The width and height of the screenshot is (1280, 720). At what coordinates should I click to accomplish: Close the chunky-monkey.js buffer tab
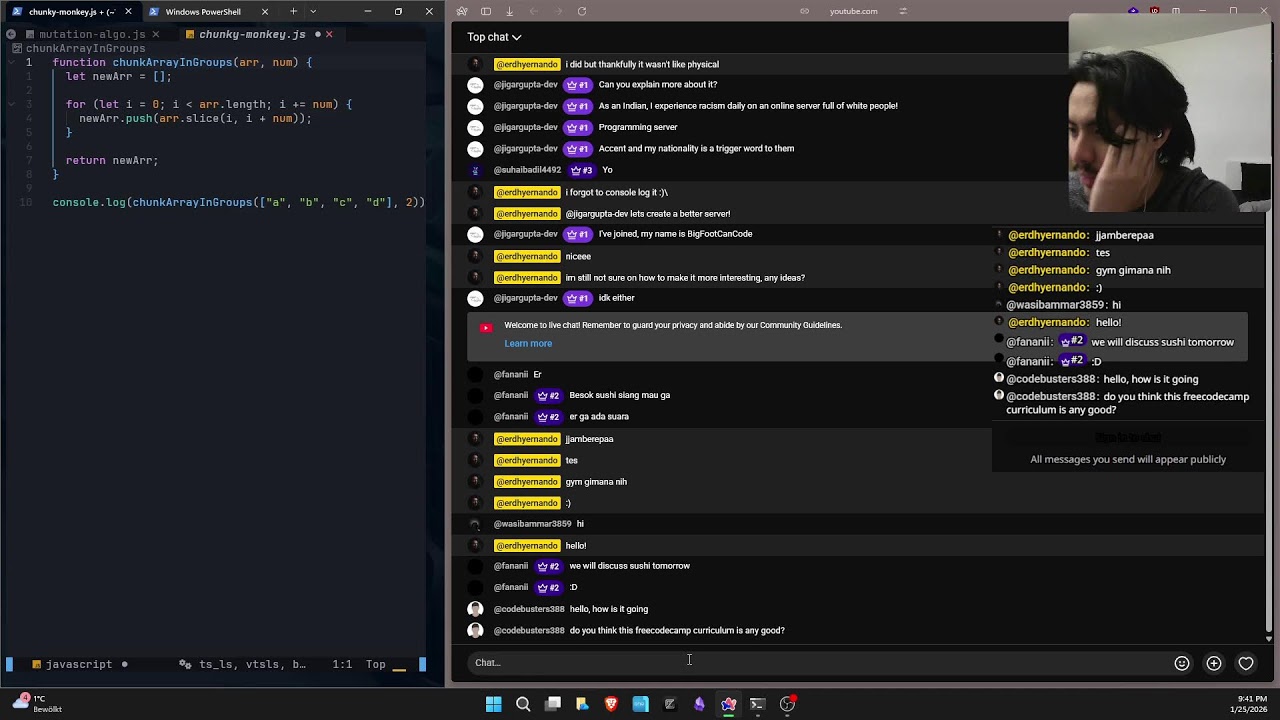click(329, 34)
